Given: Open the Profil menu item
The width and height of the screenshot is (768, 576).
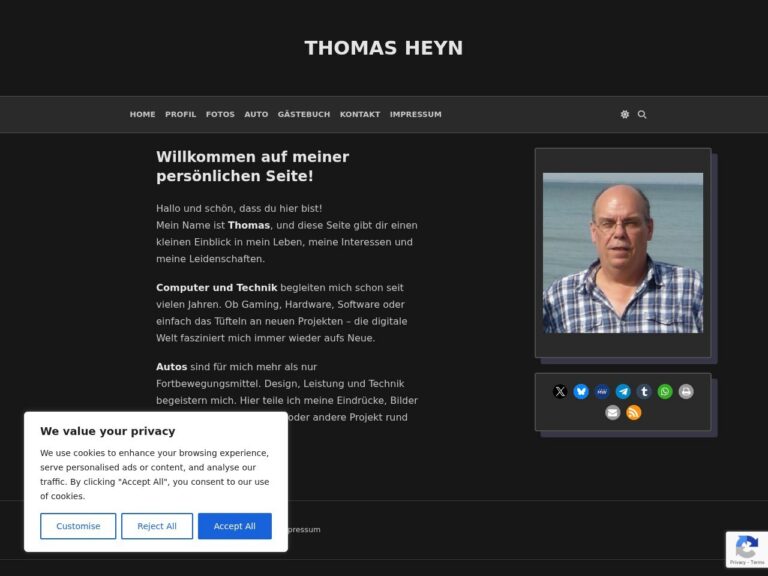Looking at the screenshot, I should (180, 114).
